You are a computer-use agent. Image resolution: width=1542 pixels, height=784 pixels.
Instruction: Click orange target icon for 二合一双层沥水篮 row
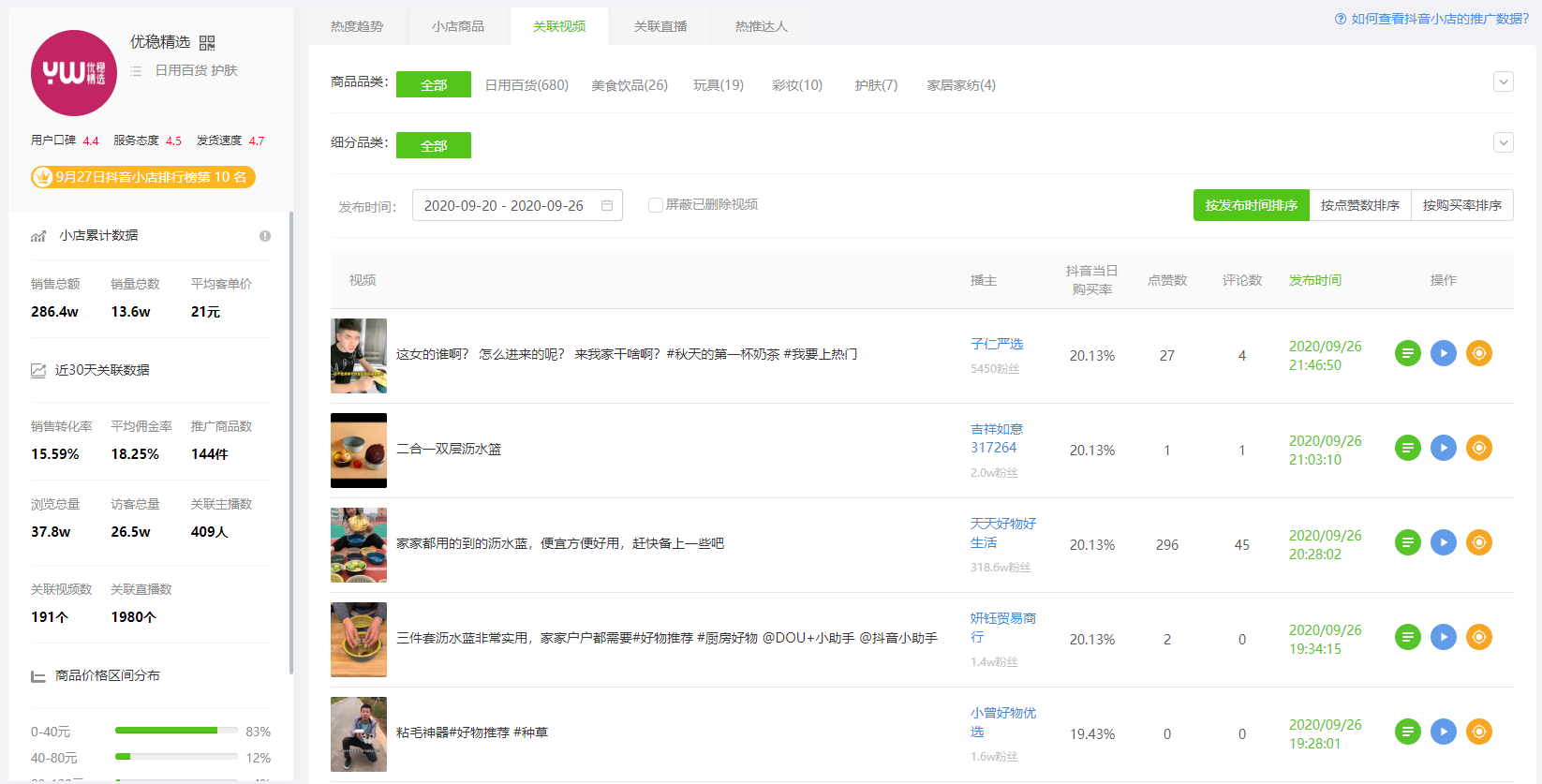click(1479, 448)
